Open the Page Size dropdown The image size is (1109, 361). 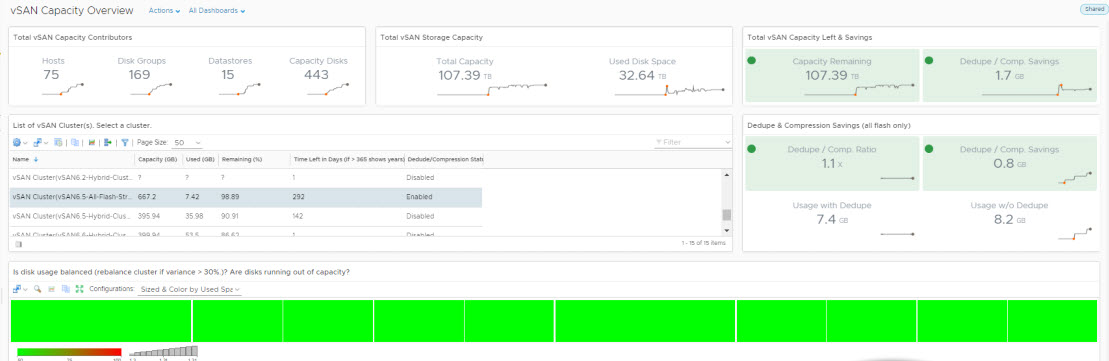(187, 142)
